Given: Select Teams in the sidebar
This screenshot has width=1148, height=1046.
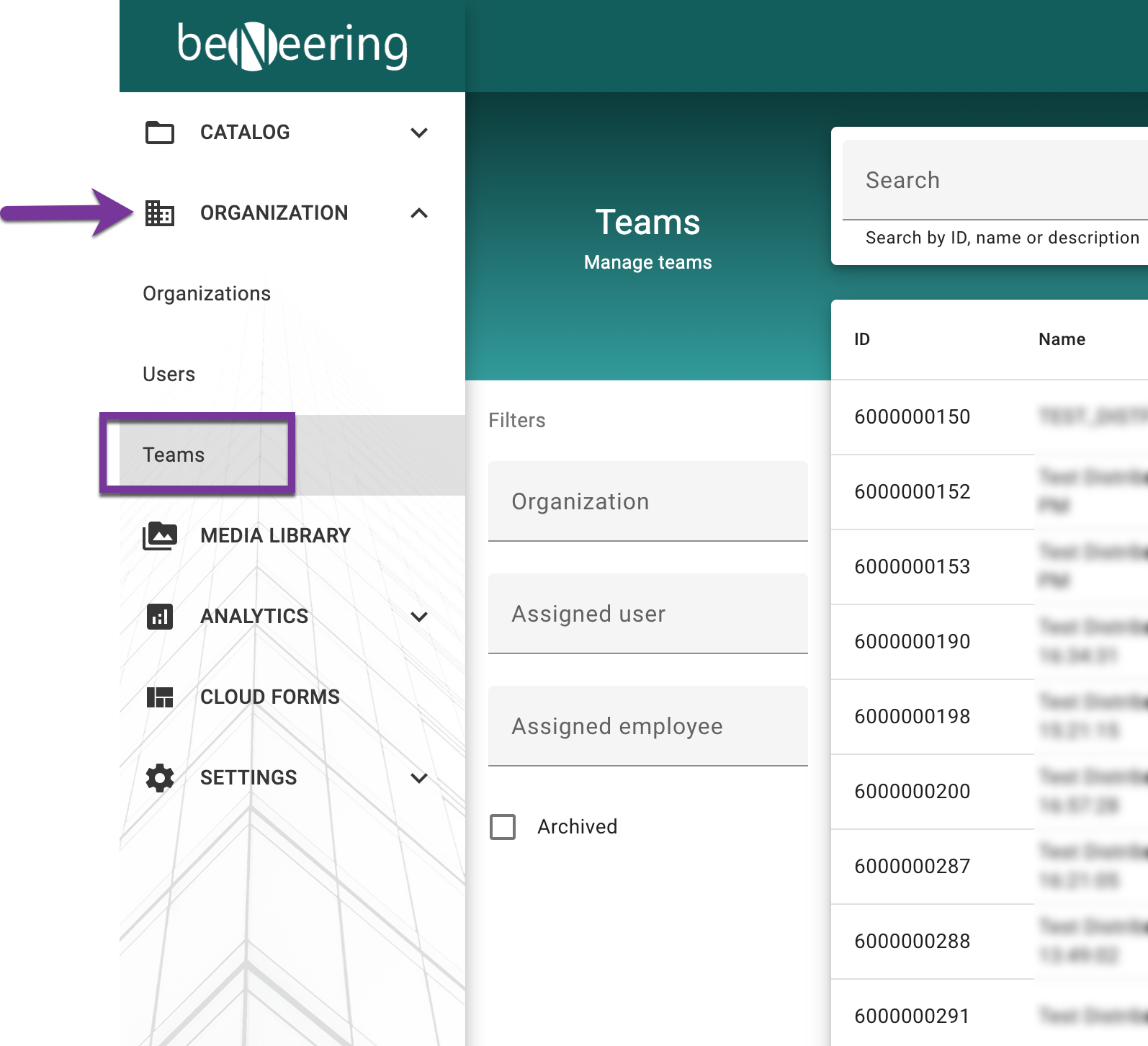Looking at the screenshot, I should click(x=174, y=455).
